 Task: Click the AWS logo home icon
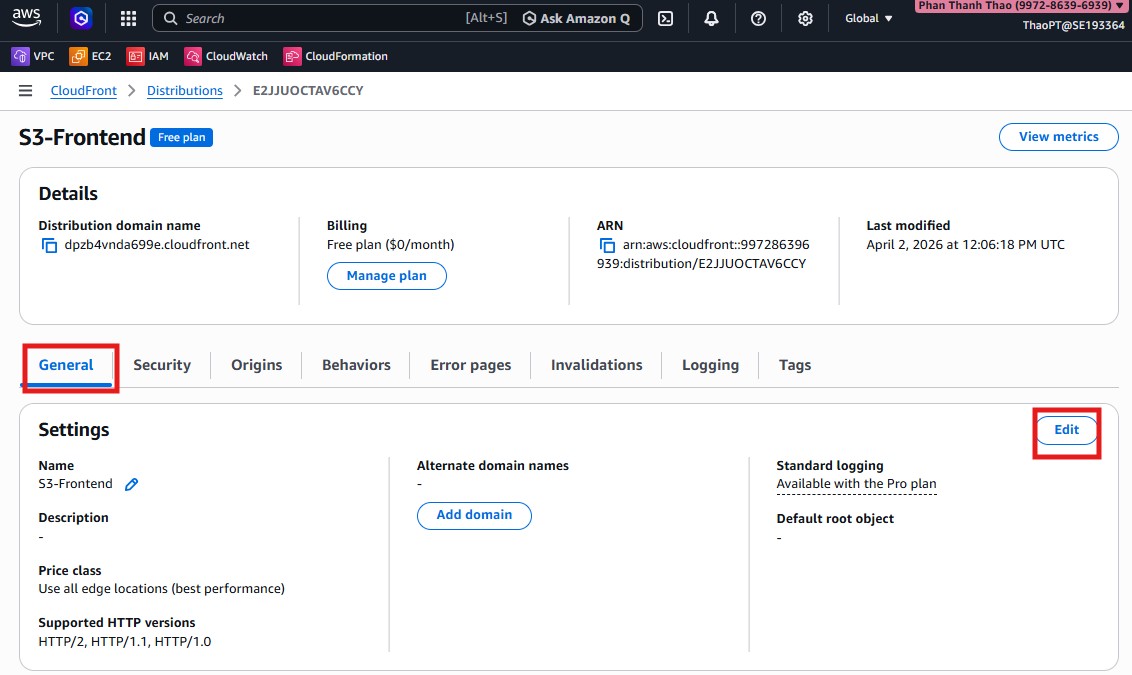(27, 18)
